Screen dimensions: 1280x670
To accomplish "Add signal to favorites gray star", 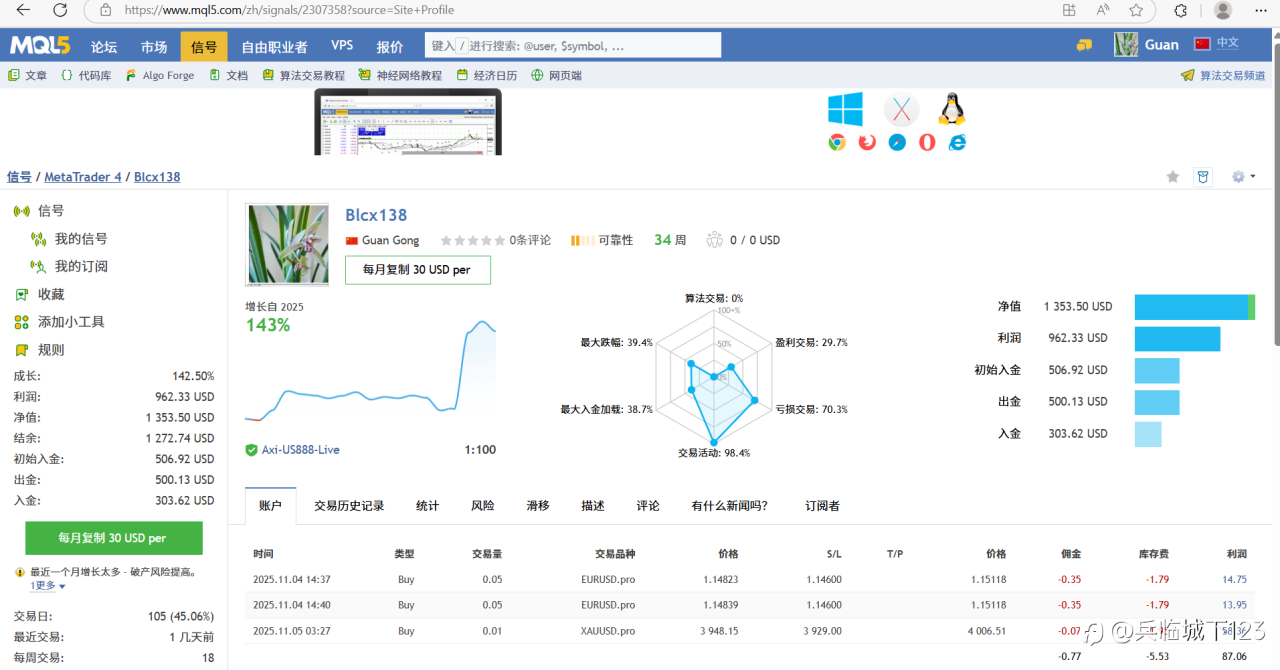I will click(1173, 177).
